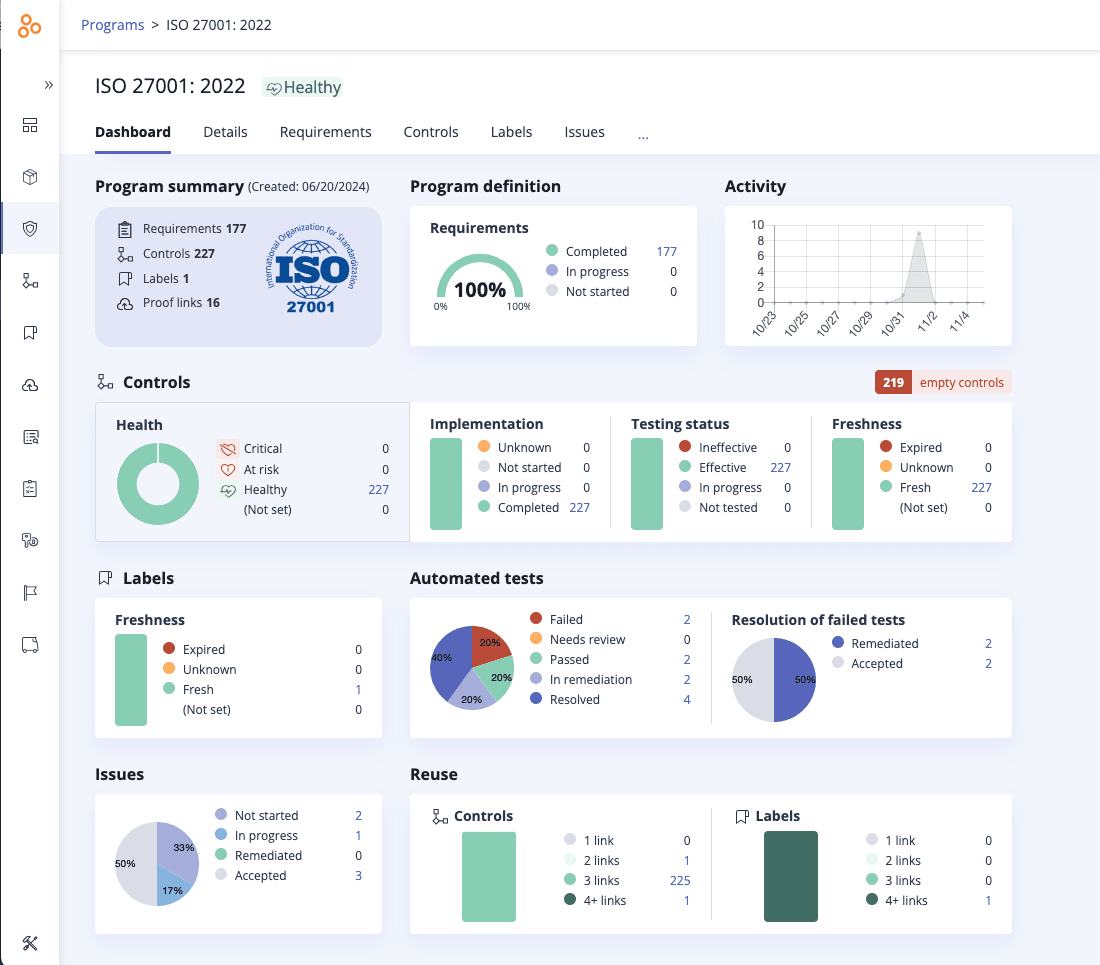Click the cloud upload icon in the sidebar
This screenshot has height=965, width=1100.
tap(30, 385)
